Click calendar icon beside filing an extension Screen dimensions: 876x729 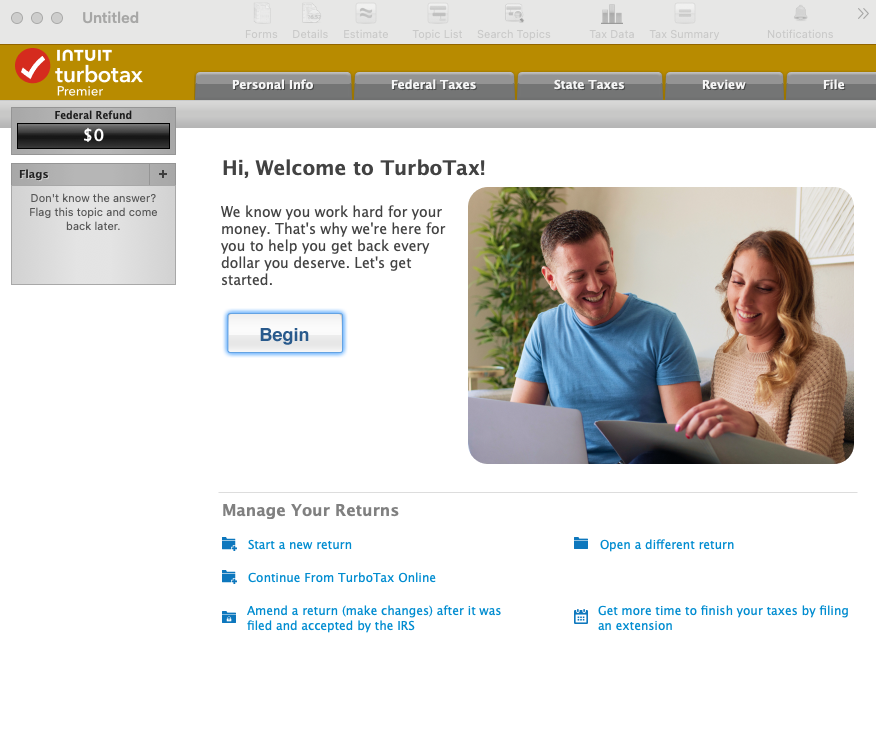(581, 617)
